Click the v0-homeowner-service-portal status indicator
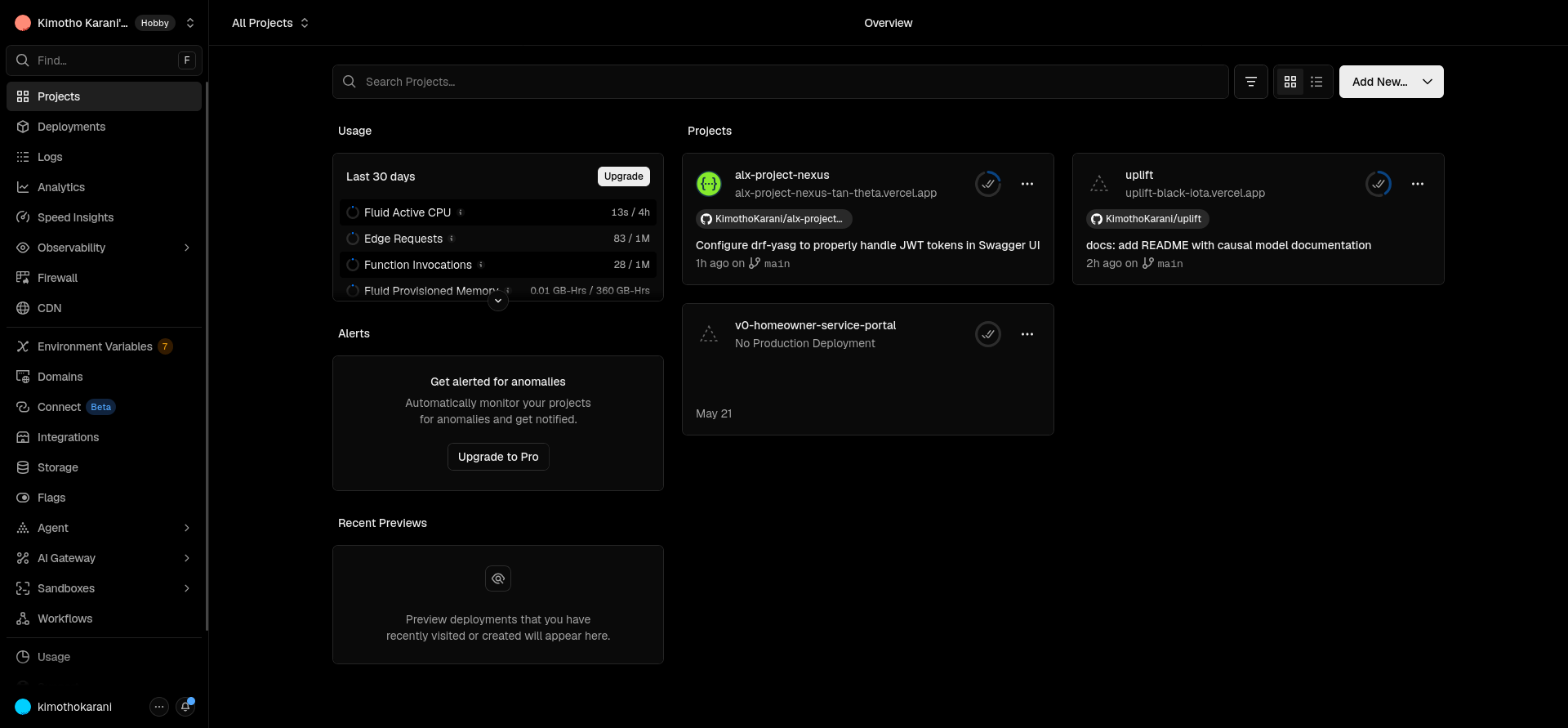 (988, 334)
